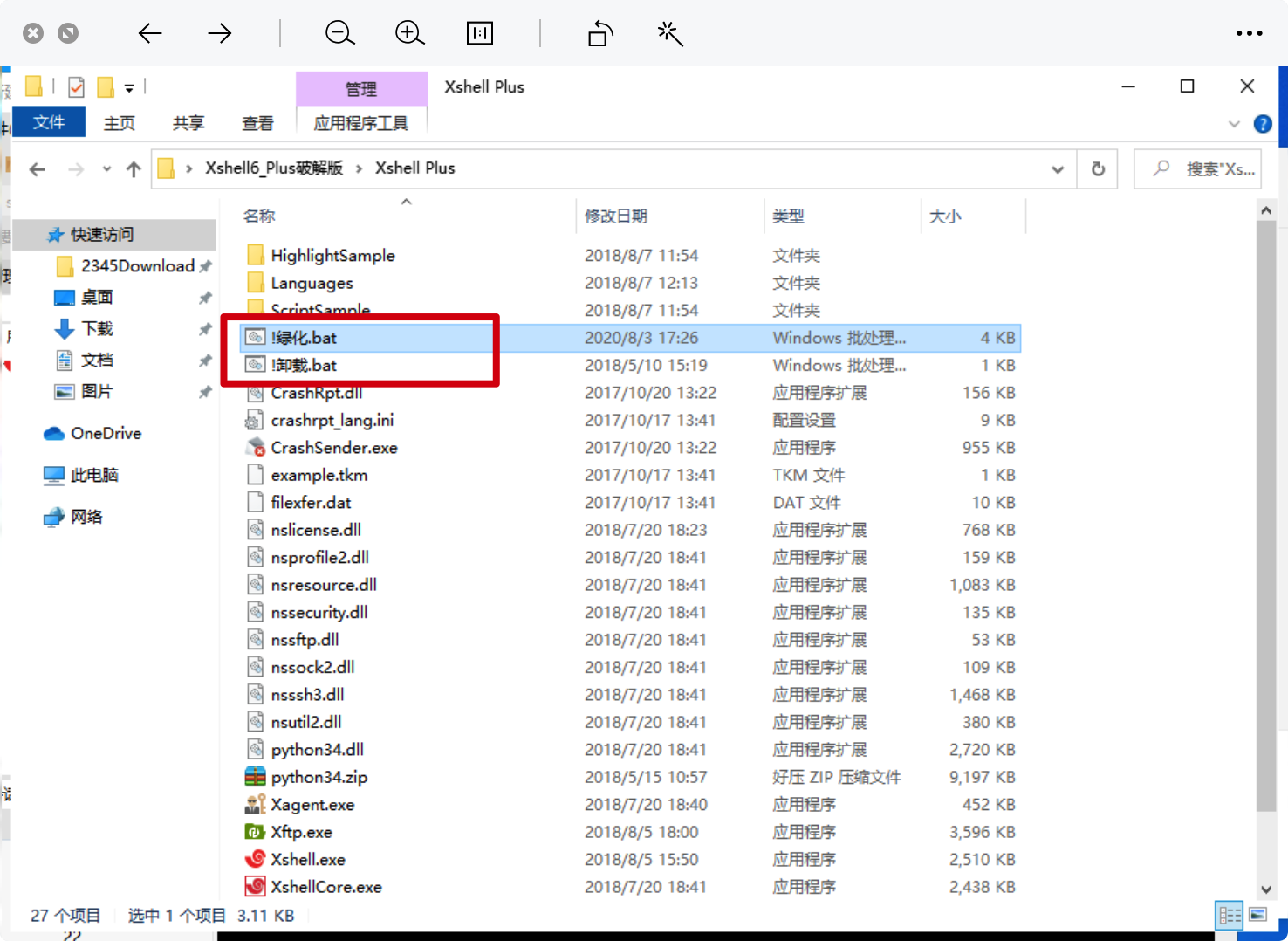Click the 管理 contextual tab

(x=361, y=89)
